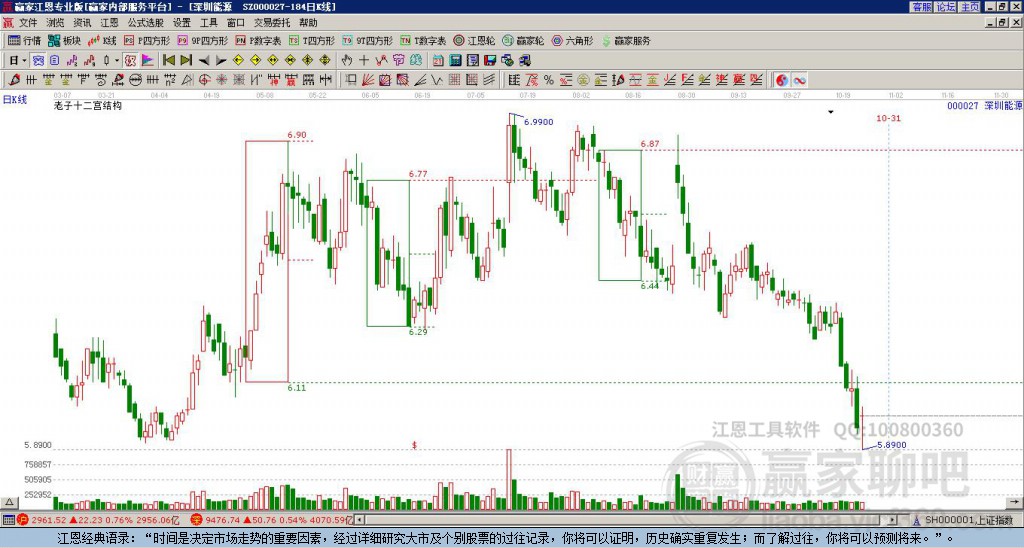Click the hand pan tool icon
This screenshot has height=548, width=1024.
[347, 60]
